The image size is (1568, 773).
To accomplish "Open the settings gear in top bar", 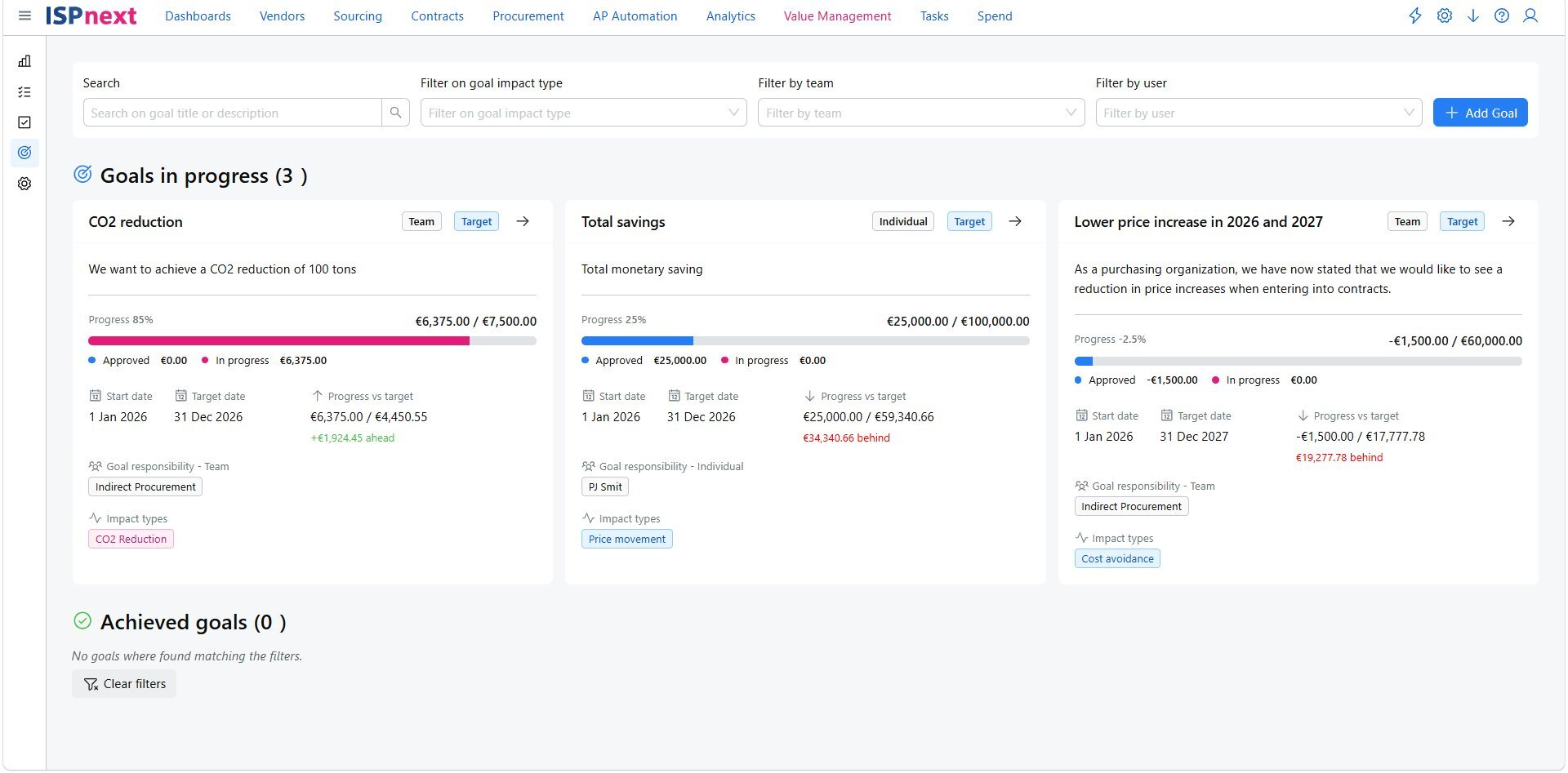I will click(x=1445, y=16).
